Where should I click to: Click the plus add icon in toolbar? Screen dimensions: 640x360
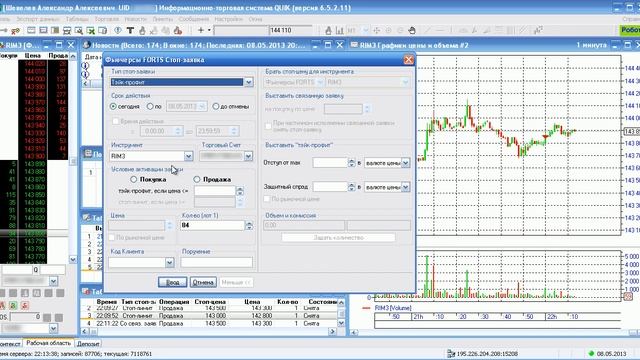click(x=200, y=30)
